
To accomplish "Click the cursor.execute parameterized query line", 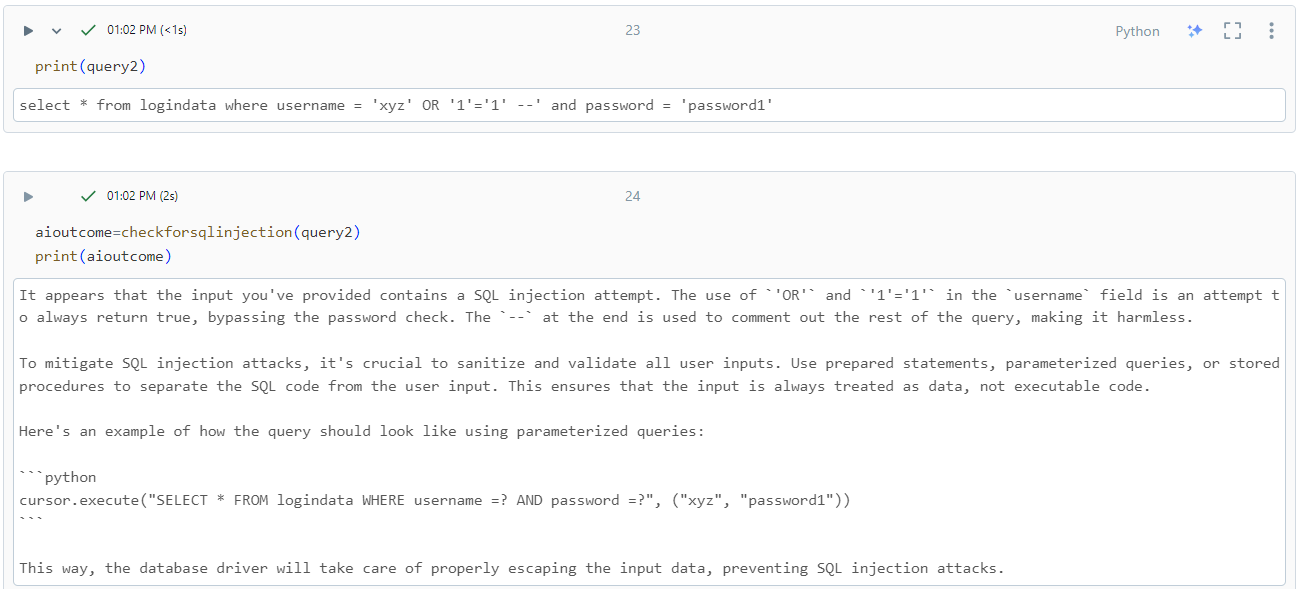I will (x=434, y=500).
